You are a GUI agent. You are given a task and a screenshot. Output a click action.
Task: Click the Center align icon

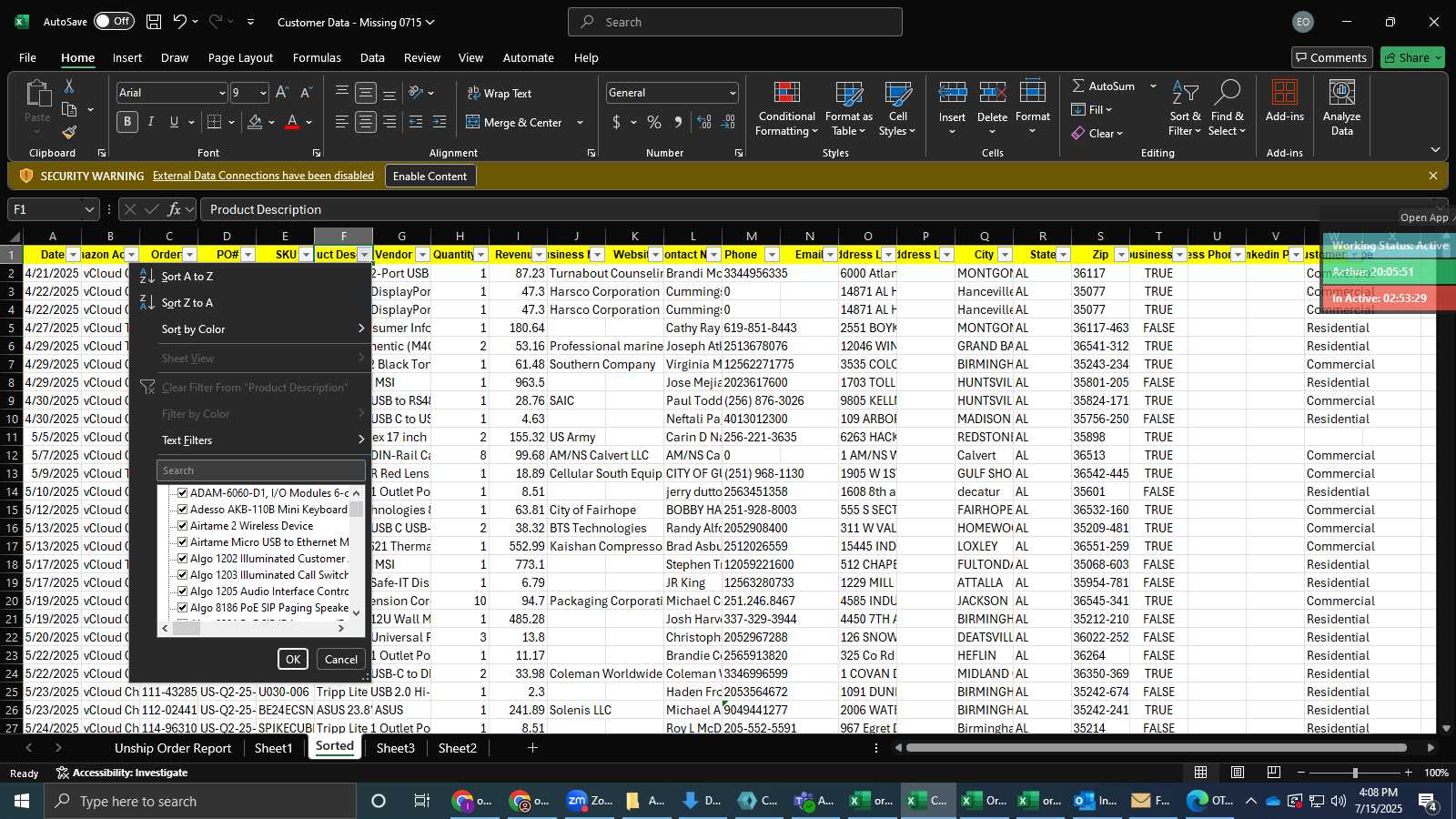coord(366,122)
